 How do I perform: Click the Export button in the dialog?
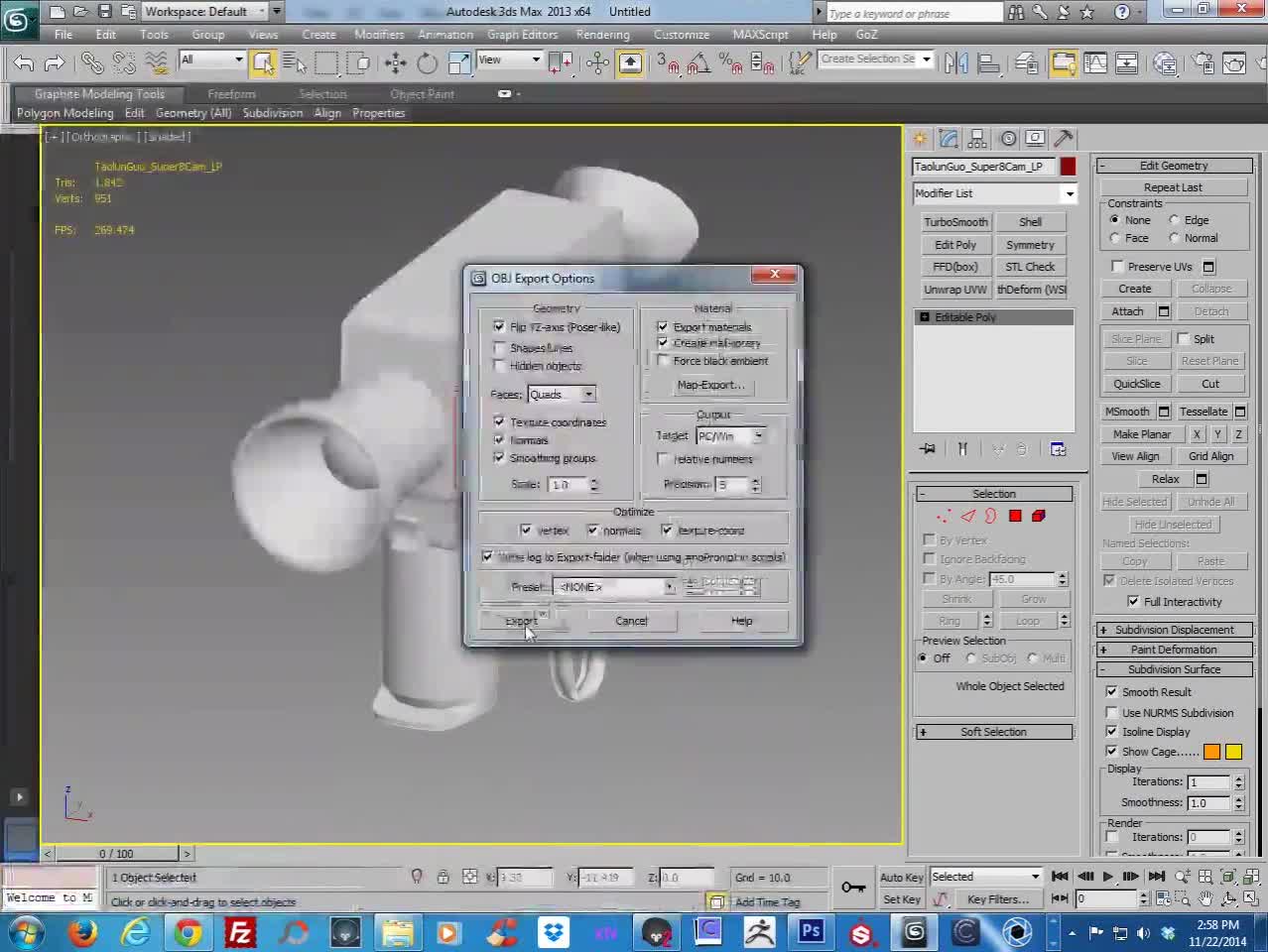pyautogui.click(x=522, y=621)
